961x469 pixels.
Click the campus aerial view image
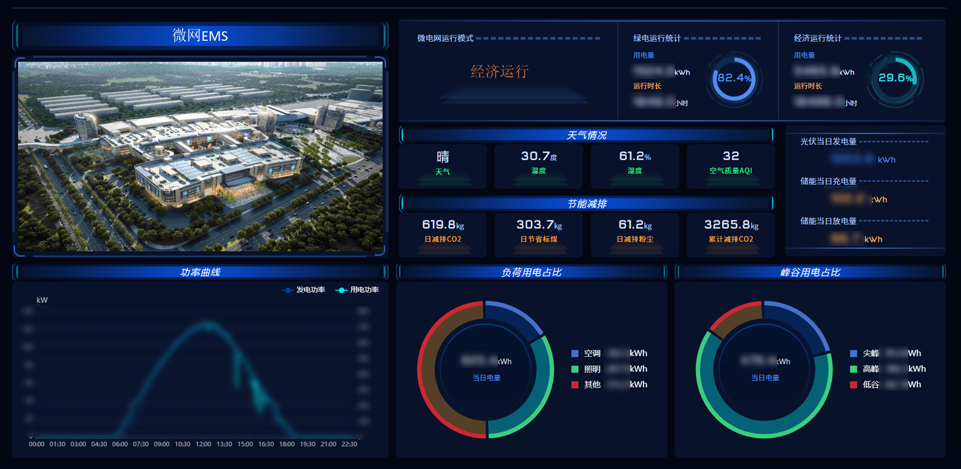(200, 156)
